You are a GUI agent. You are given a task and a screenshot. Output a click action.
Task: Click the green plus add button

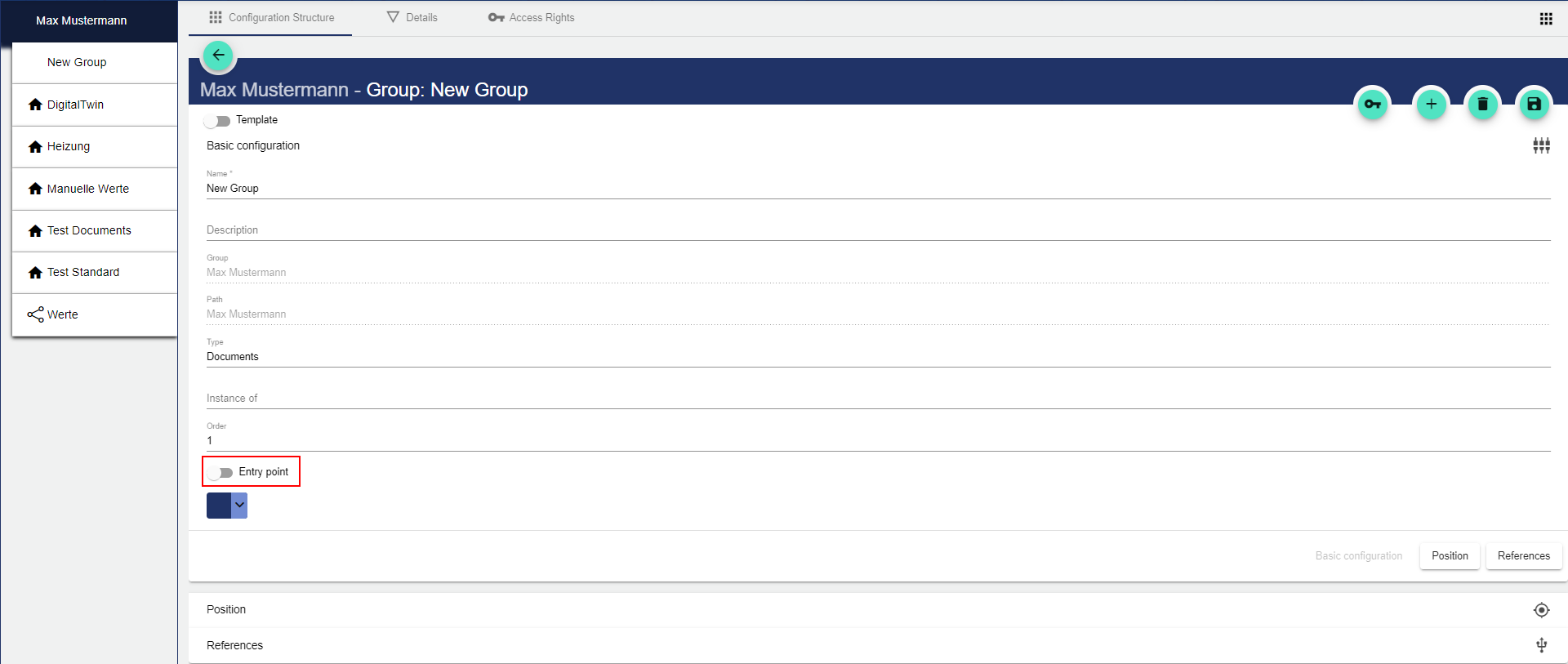pyautogui.click(x=1431, y=105)
